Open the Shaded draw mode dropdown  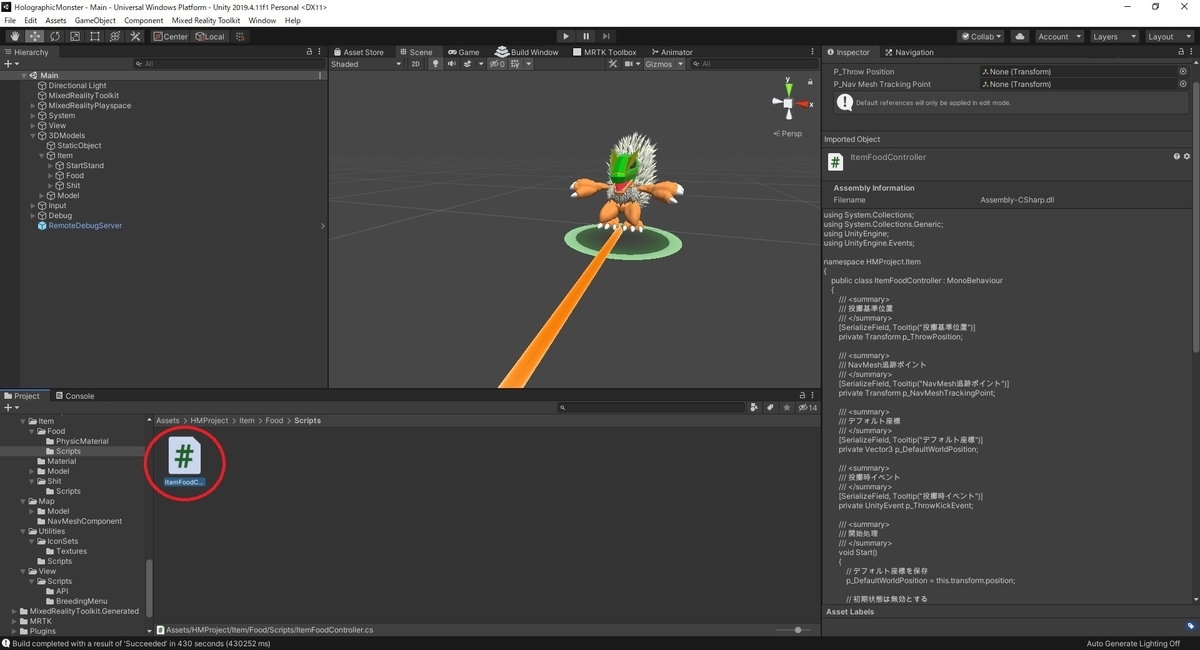[367, 64]
